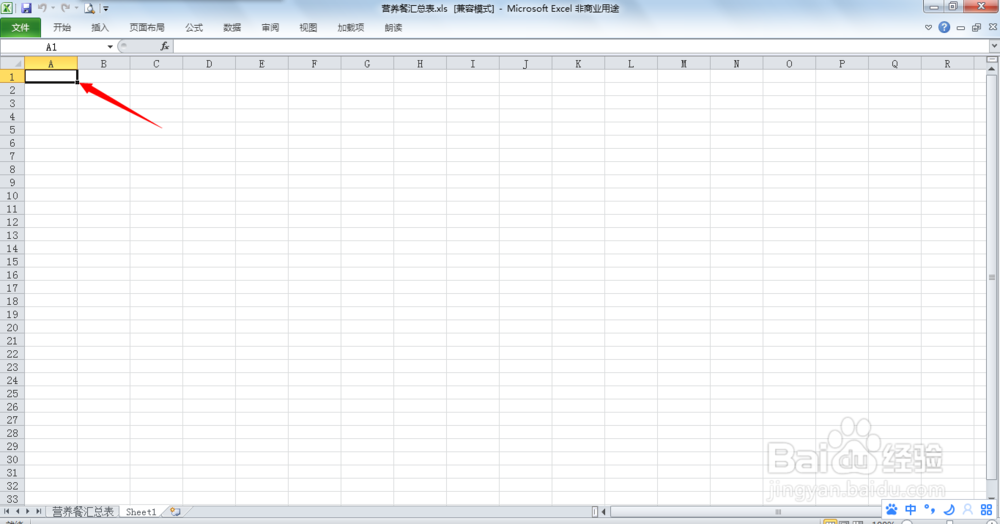Switch to the 页面布局 ribbon tab
The height and width of the screenshot is (524, 1000).
point(147,27)
